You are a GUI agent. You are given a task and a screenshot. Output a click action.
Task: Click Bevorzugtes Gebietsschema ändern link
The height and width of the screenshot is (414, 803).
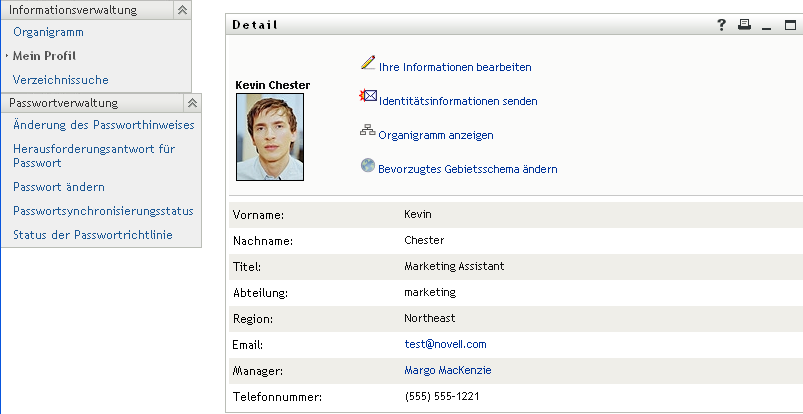click(x=467, y=169)
